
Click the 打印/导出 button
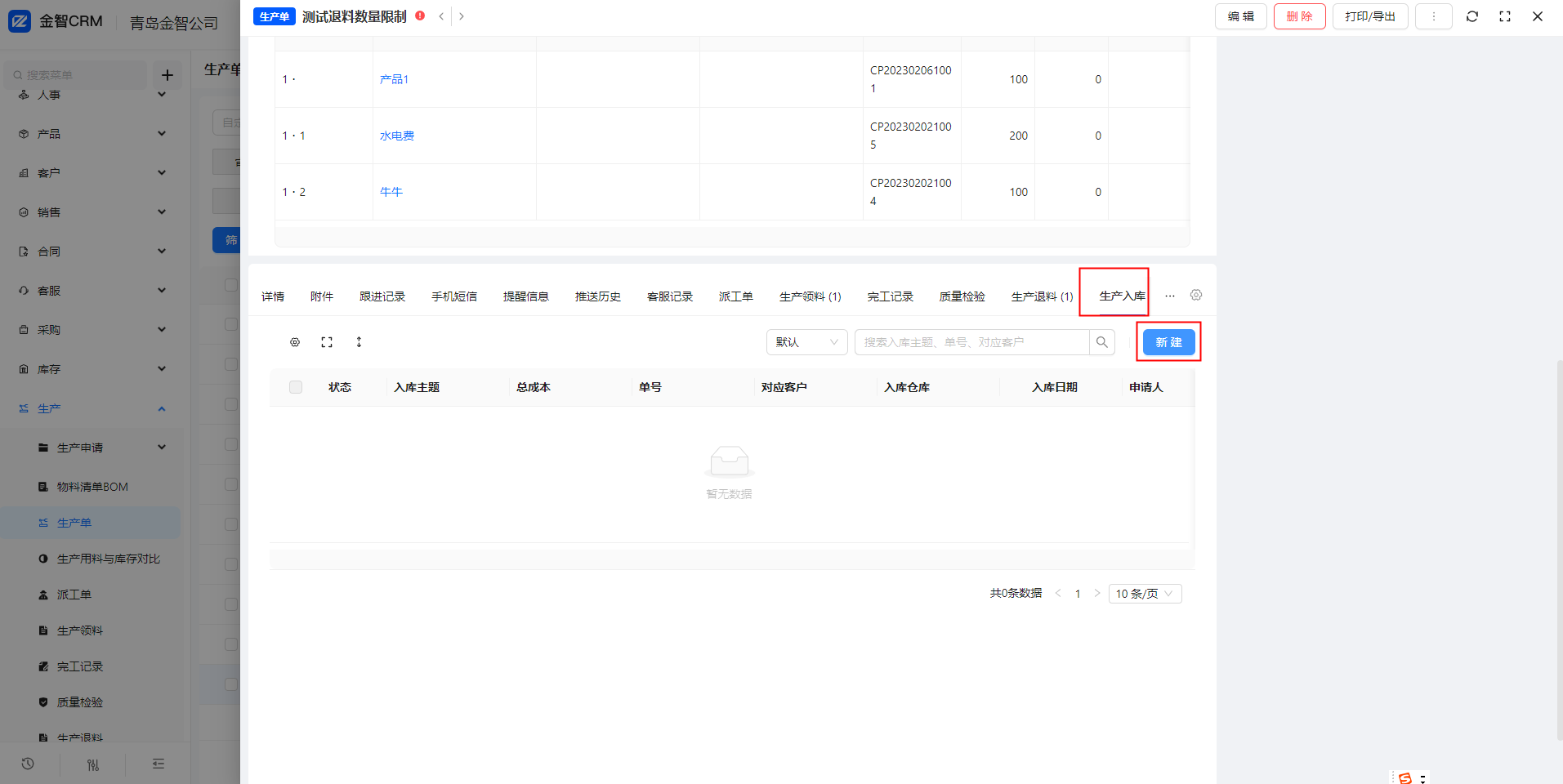click(1370, 16)
